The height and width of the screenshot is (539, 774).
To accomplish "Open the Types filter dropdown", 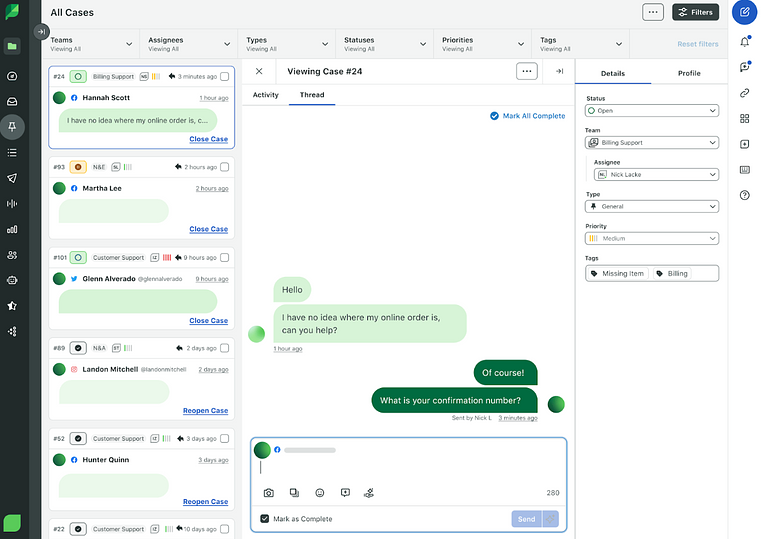I will click(287, 44).
